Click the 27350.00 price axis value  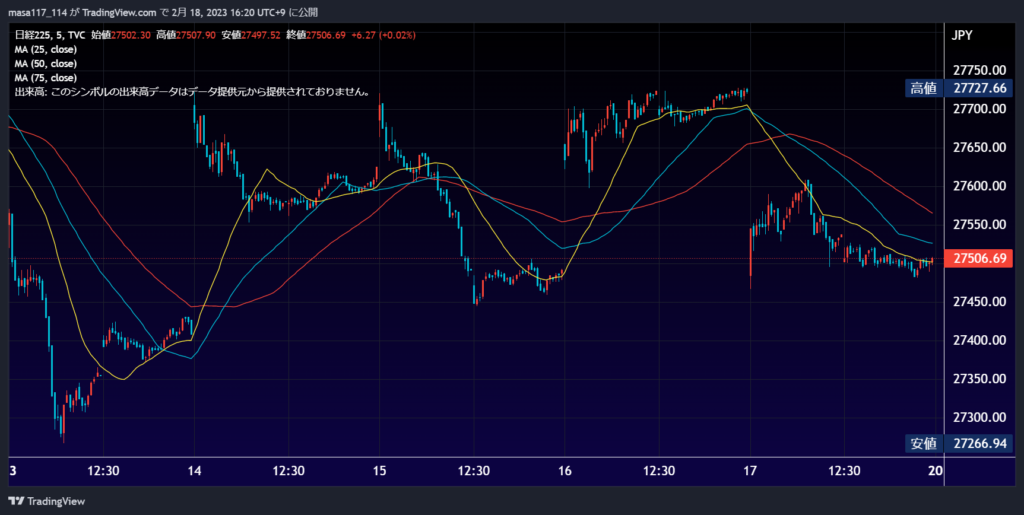tap(980, 379)
